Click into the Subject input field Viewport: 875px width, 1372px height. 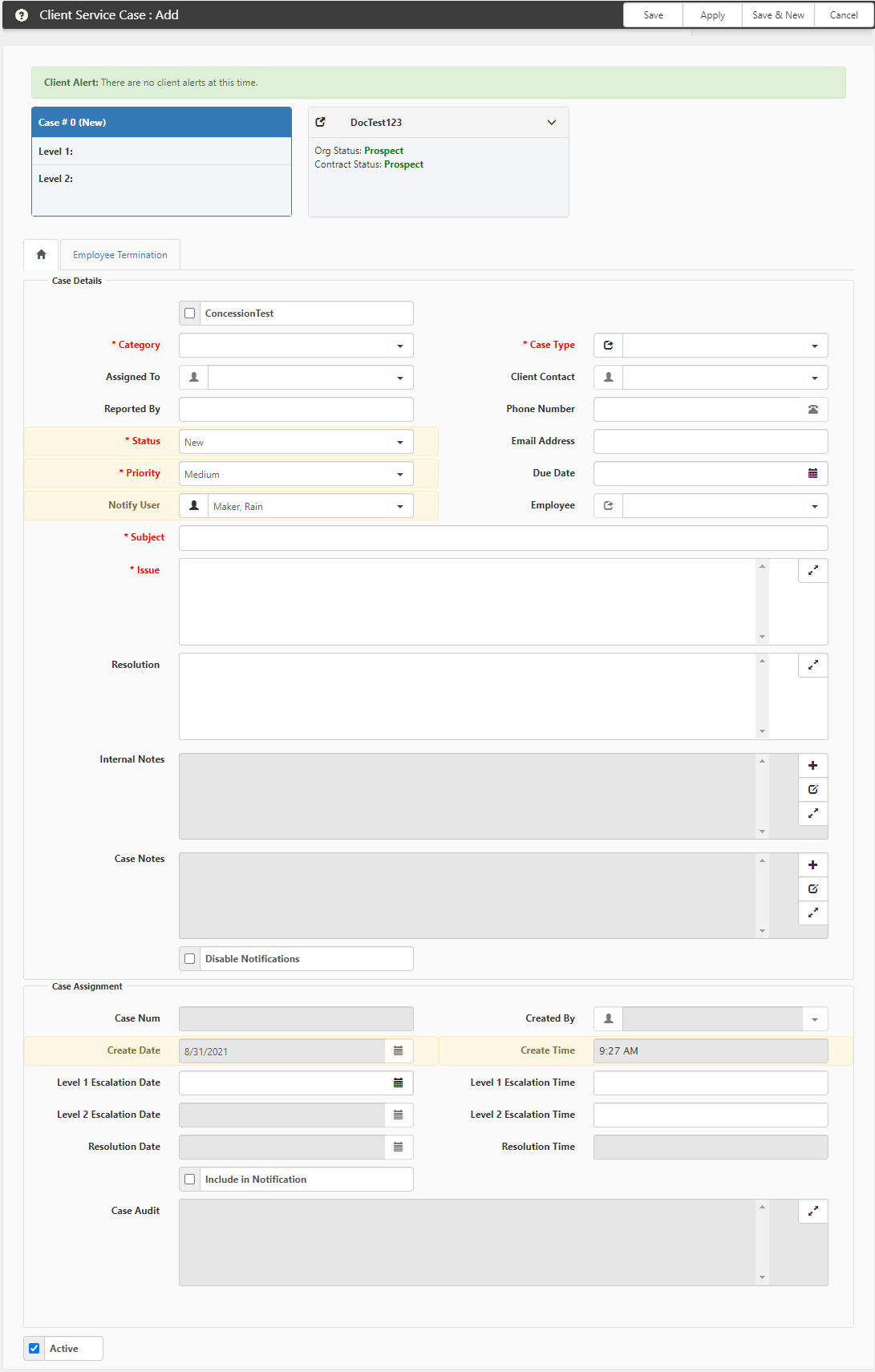click(x=503, y=538)
